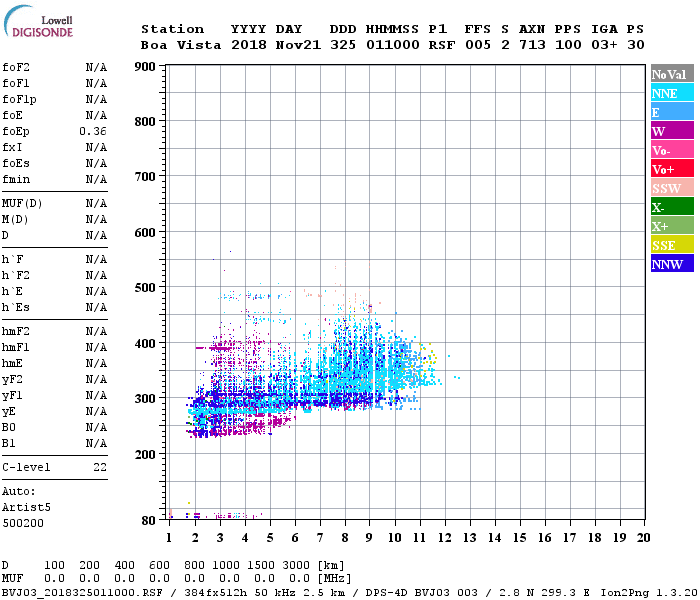Viewport: 700px width, 600px height.
Task: Click the hmE parameter label
Action: pos(12,363)
